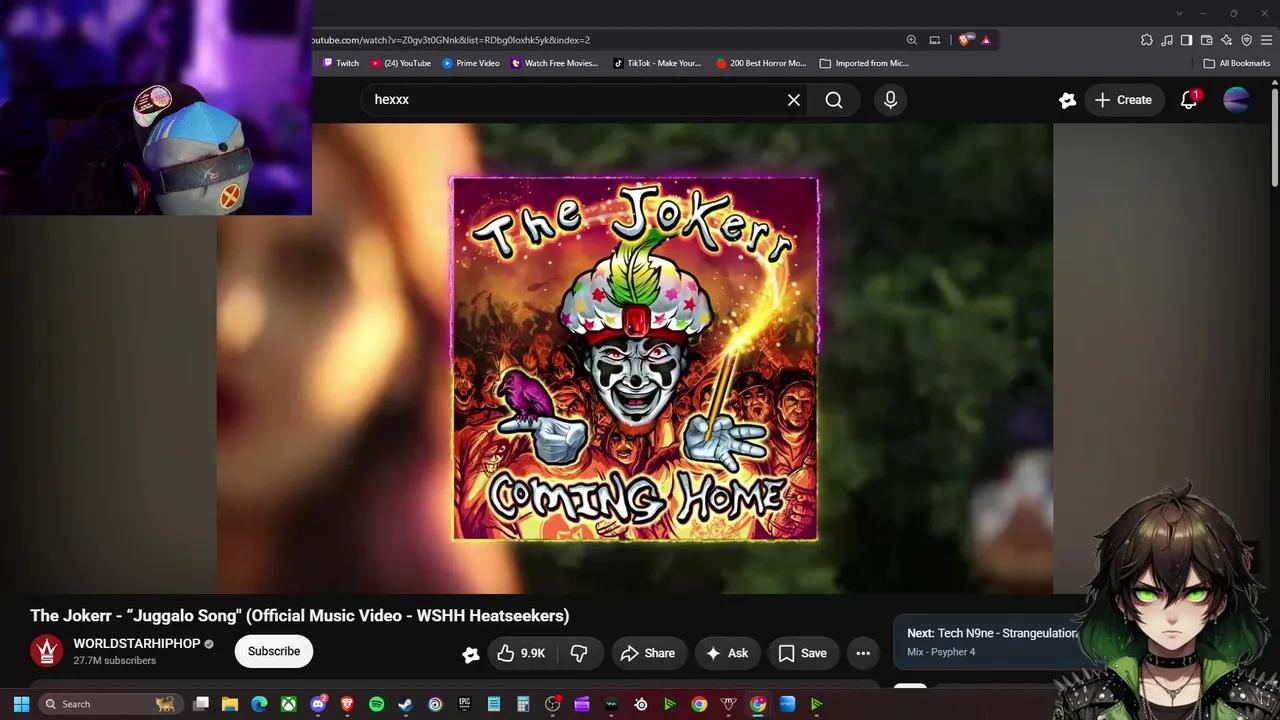Image resolution: width=1280 pixels, height=720 pixels.
Task: Open the YouTube account avatar menu
Action: pos(1236,100)
